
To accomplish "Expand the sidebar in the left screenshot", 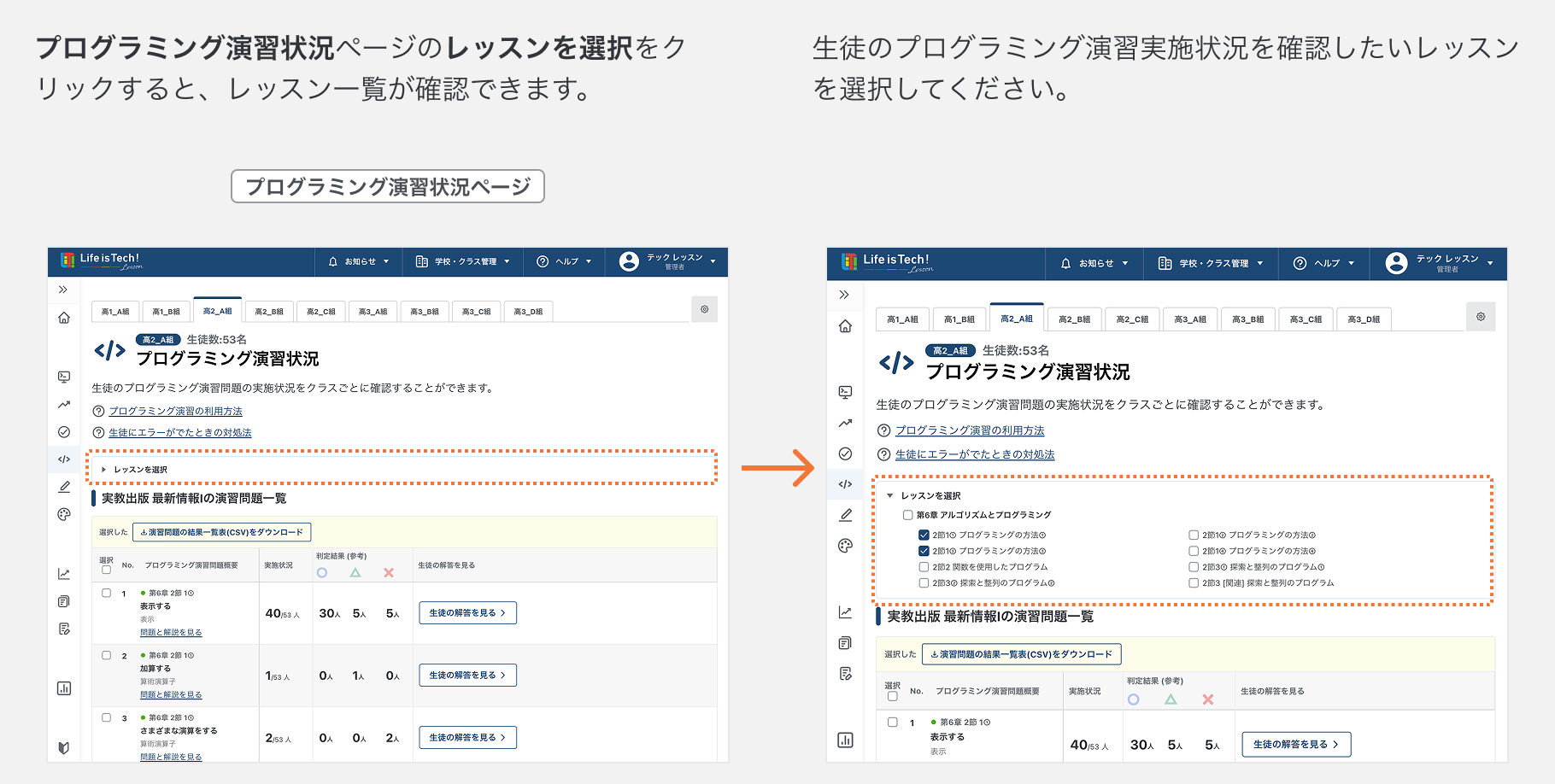I will 63,290.
